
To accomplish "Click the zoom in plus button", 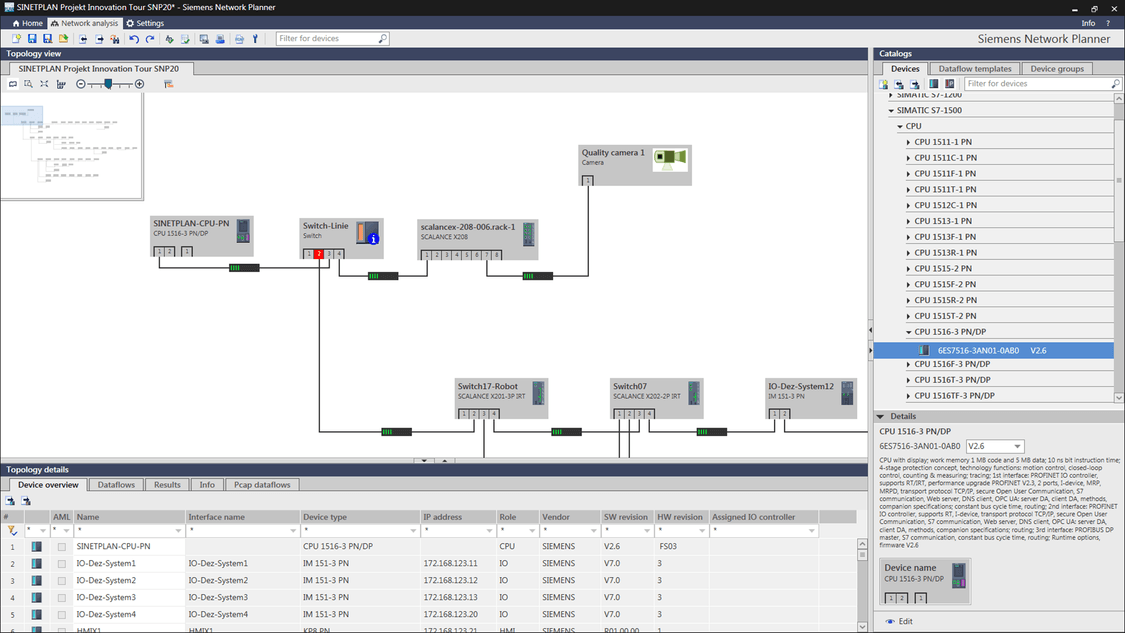I will click(139, 84).
